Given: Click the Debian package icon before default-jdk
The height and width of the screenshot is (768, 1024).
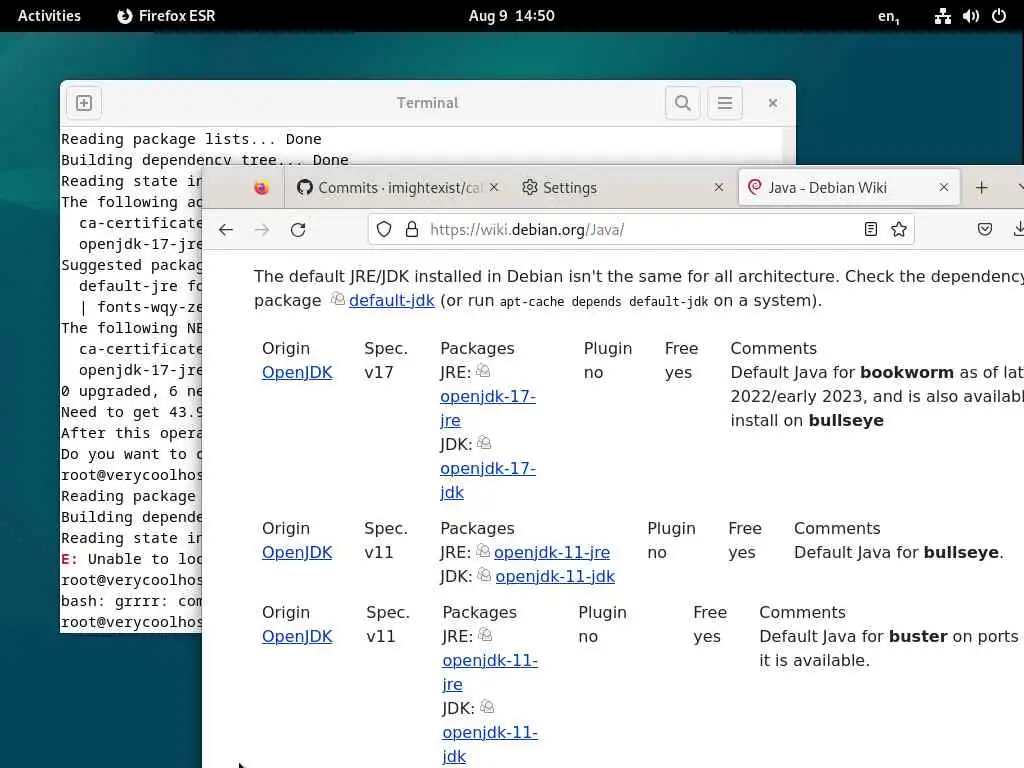Looking at the screenshot, I should [x=338, y=299].
